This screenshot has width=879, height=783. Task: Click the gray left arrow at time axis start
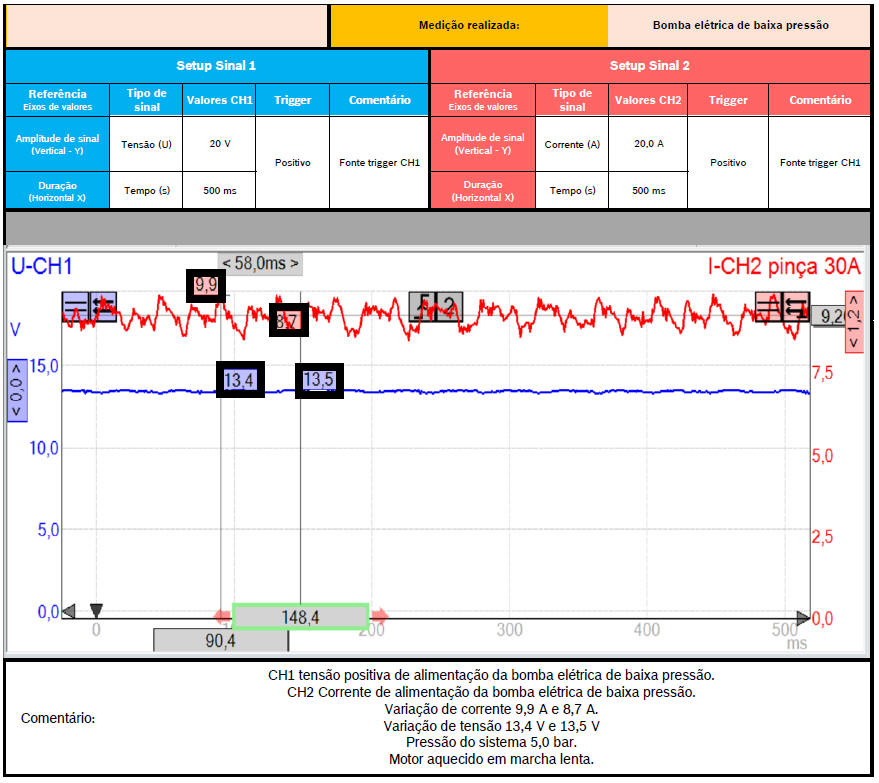point(68,610)
